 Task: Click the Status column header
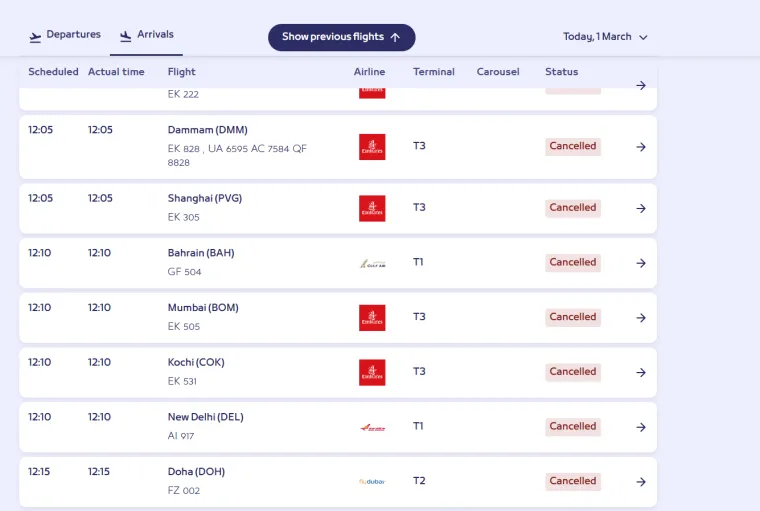coord(561,72)
